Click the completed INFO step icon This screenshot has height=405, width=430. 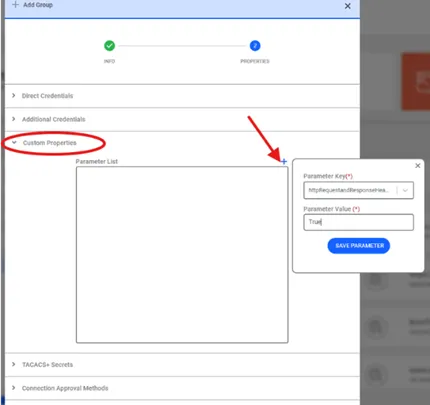tap(109, 46)
